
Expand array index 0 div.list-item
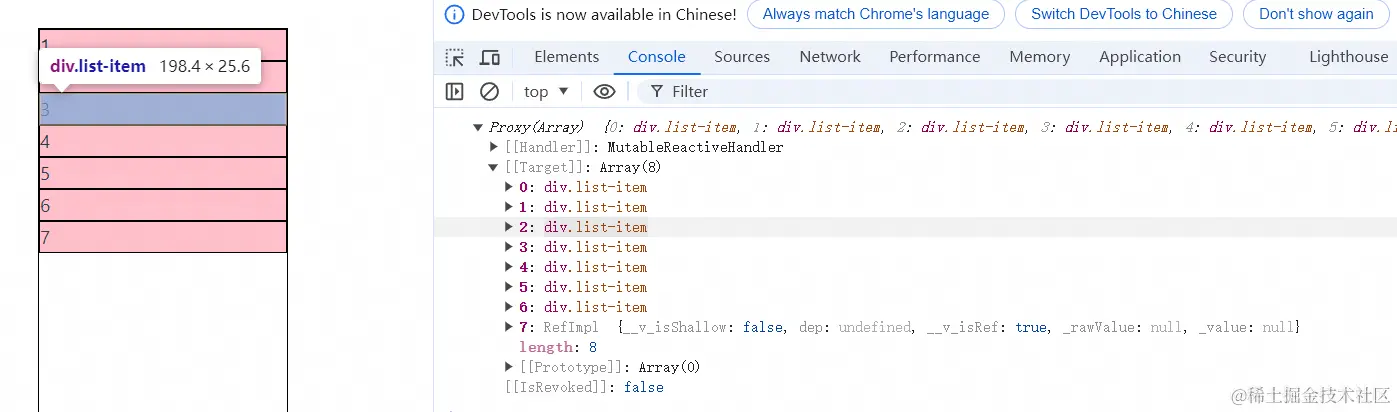[x=511, y=187]
